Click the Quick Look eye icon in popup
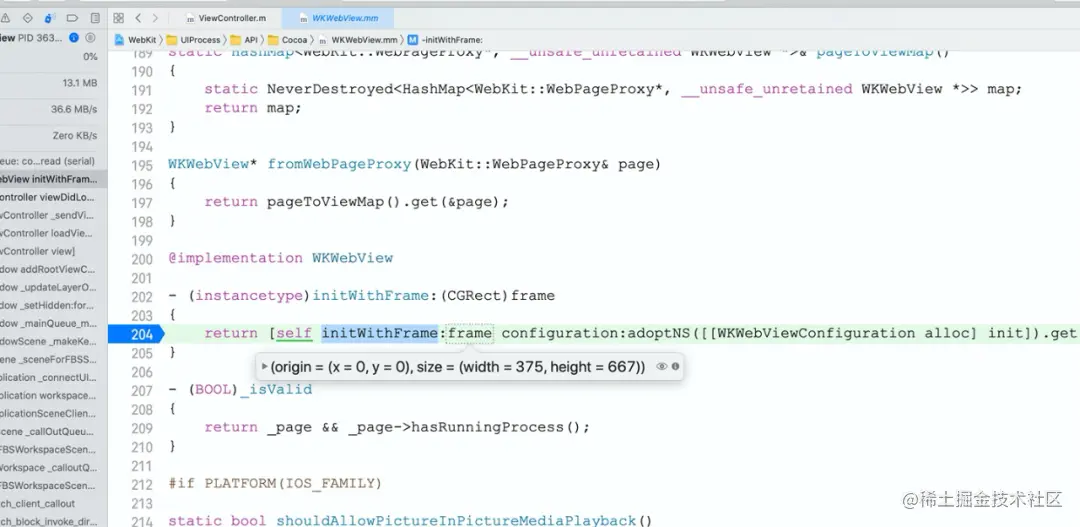This screenshot has height=527, width=1080. [661, 366]
